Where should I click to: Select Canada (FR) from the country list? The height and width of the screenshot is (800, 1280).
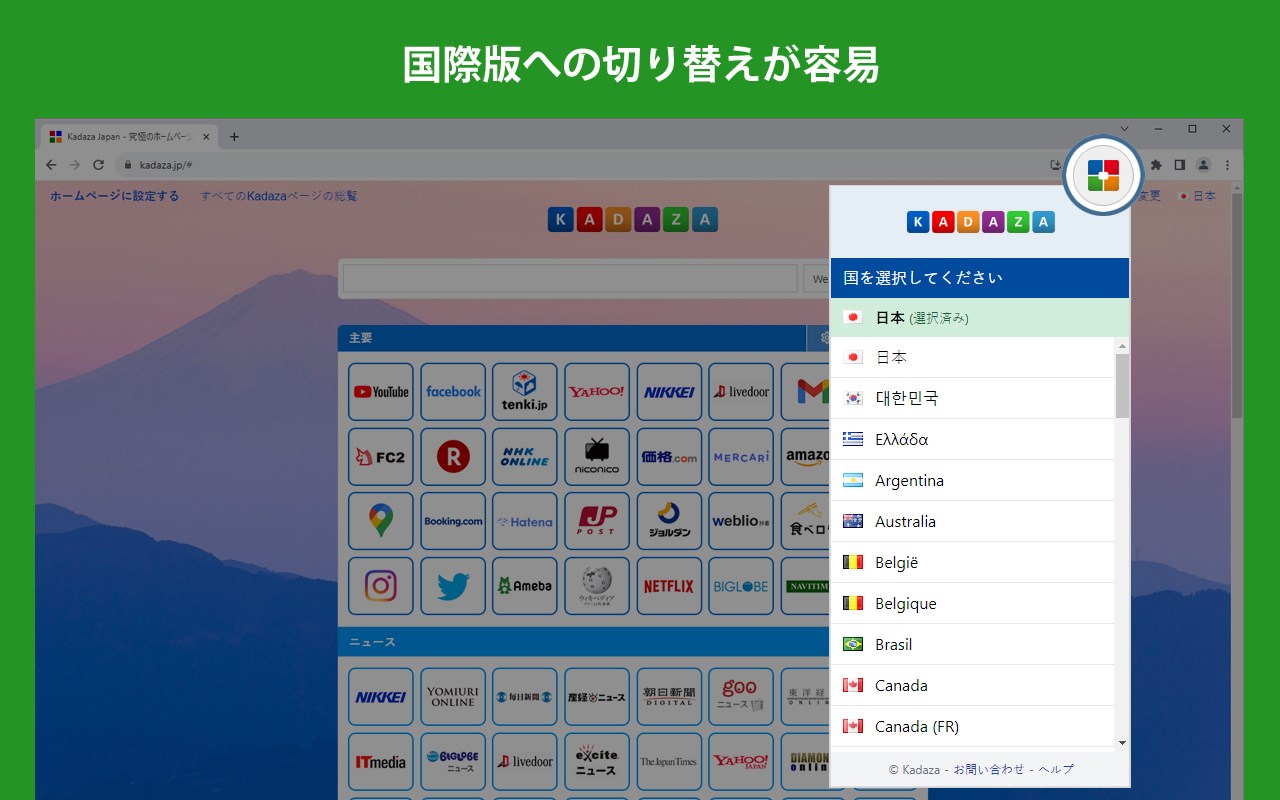pos(972,726)
